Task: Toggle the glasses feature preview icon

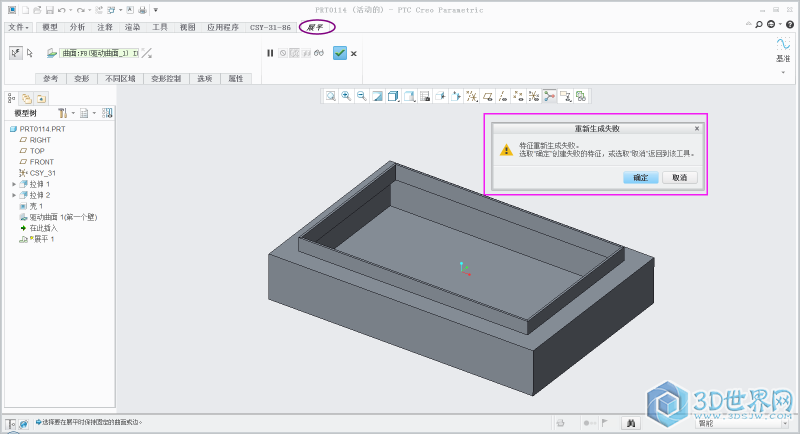Action: (319, 53)
